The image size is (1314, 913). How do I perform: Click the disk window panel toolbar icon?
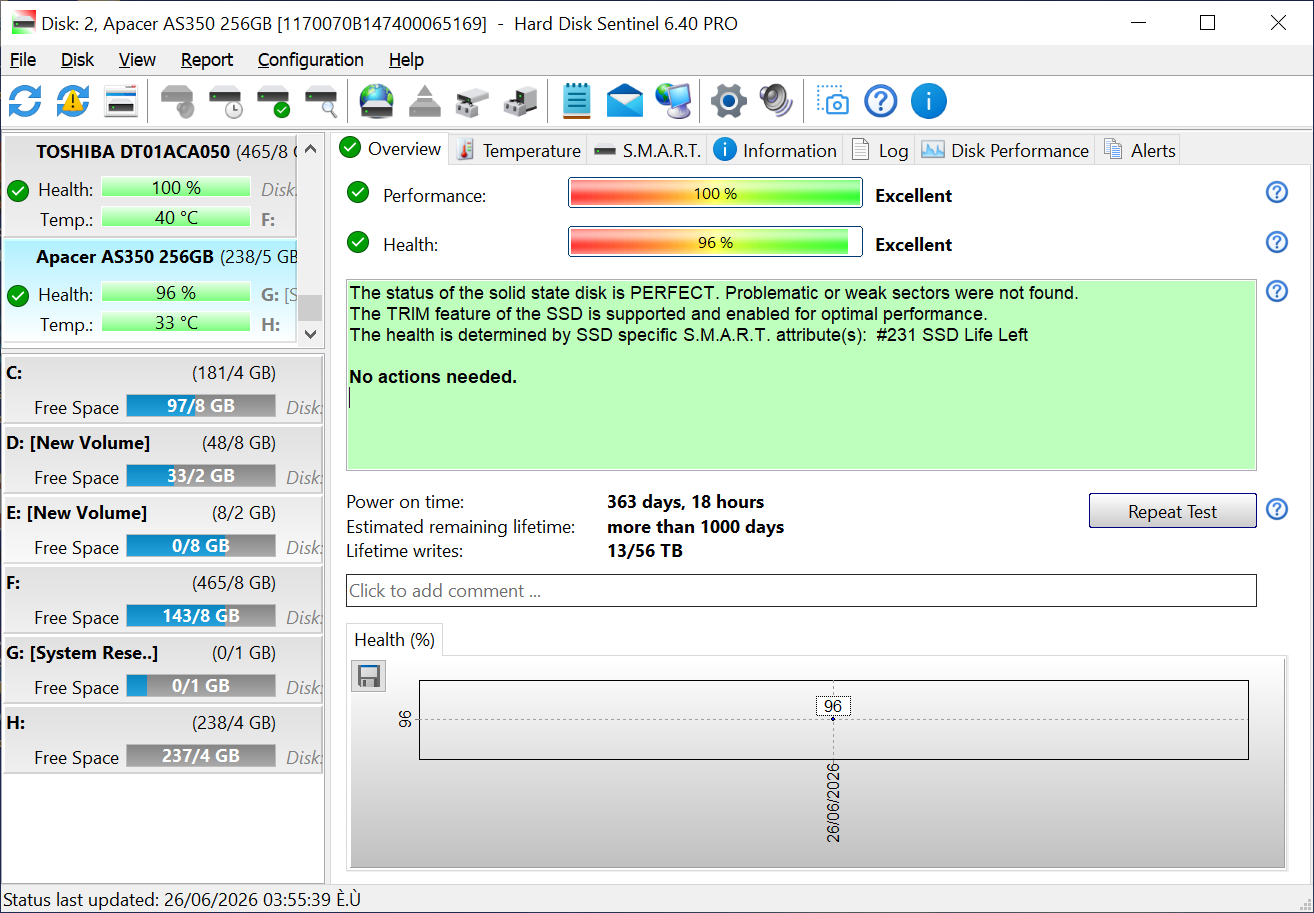pos(121,101)
